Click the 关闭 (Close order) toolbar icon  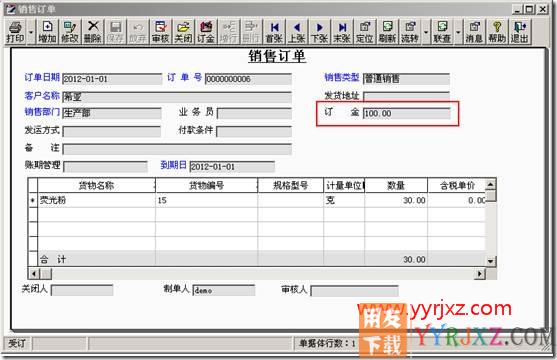183,32
